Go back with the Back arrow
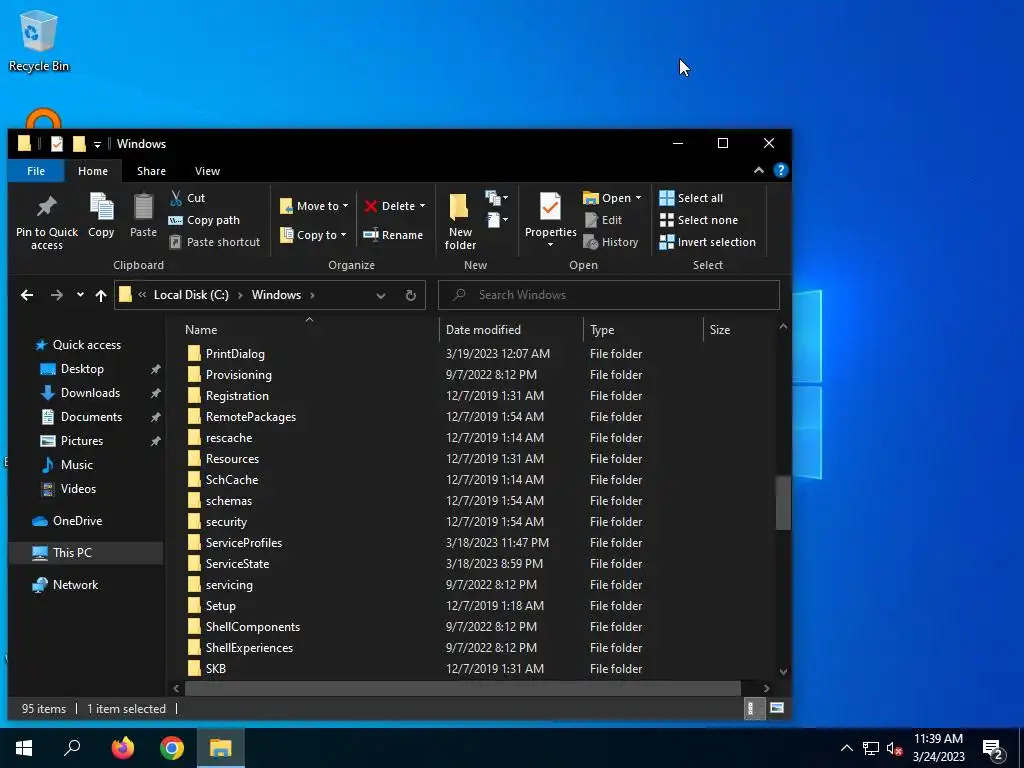The image size is (1024, 768). (x=27, y=295)
